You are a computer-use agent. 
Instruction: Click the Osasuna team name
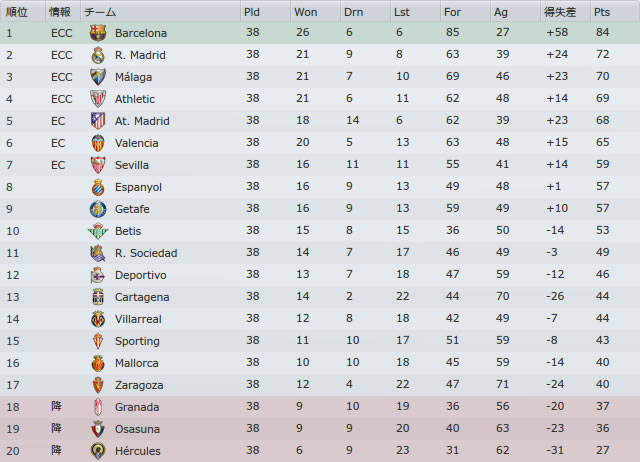pyautogui.click(x=138, y=429)
